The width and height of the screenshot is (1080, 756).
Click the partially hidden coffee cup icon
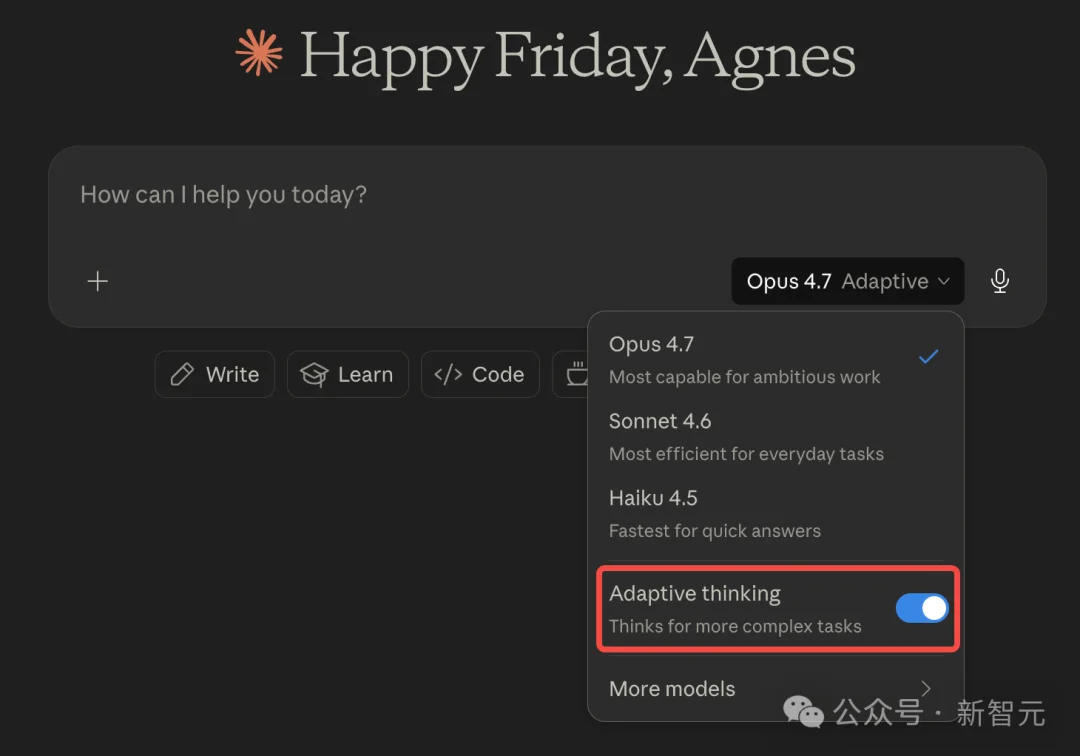pos(577,375)
